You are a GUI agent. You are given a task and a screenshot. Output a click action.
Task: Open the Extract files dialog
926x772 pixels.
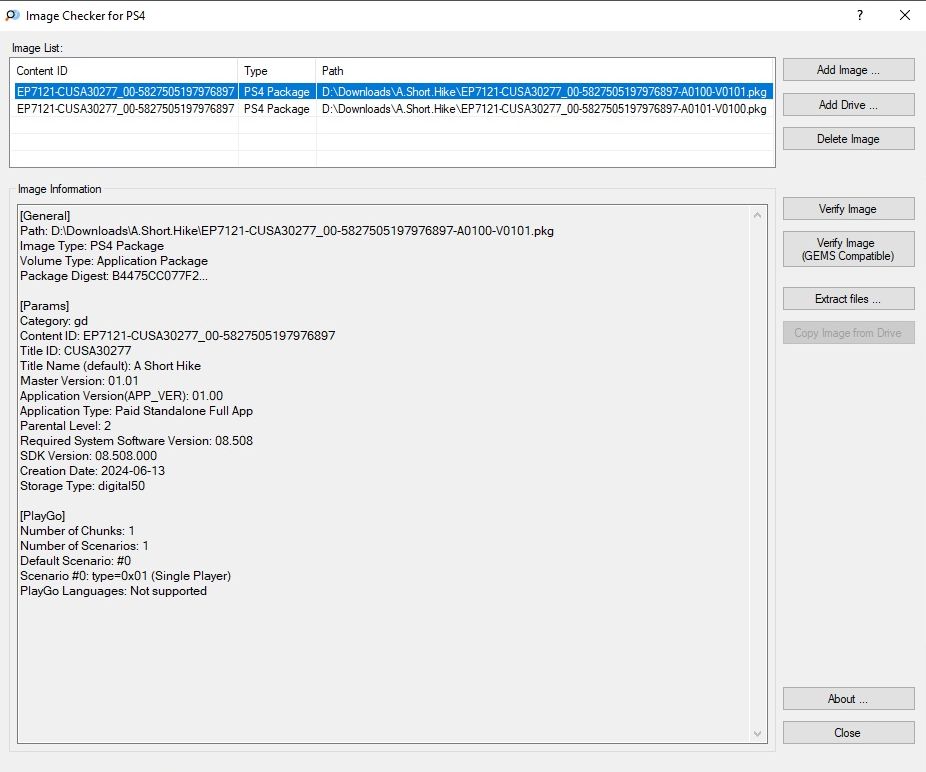coord(848,299)
